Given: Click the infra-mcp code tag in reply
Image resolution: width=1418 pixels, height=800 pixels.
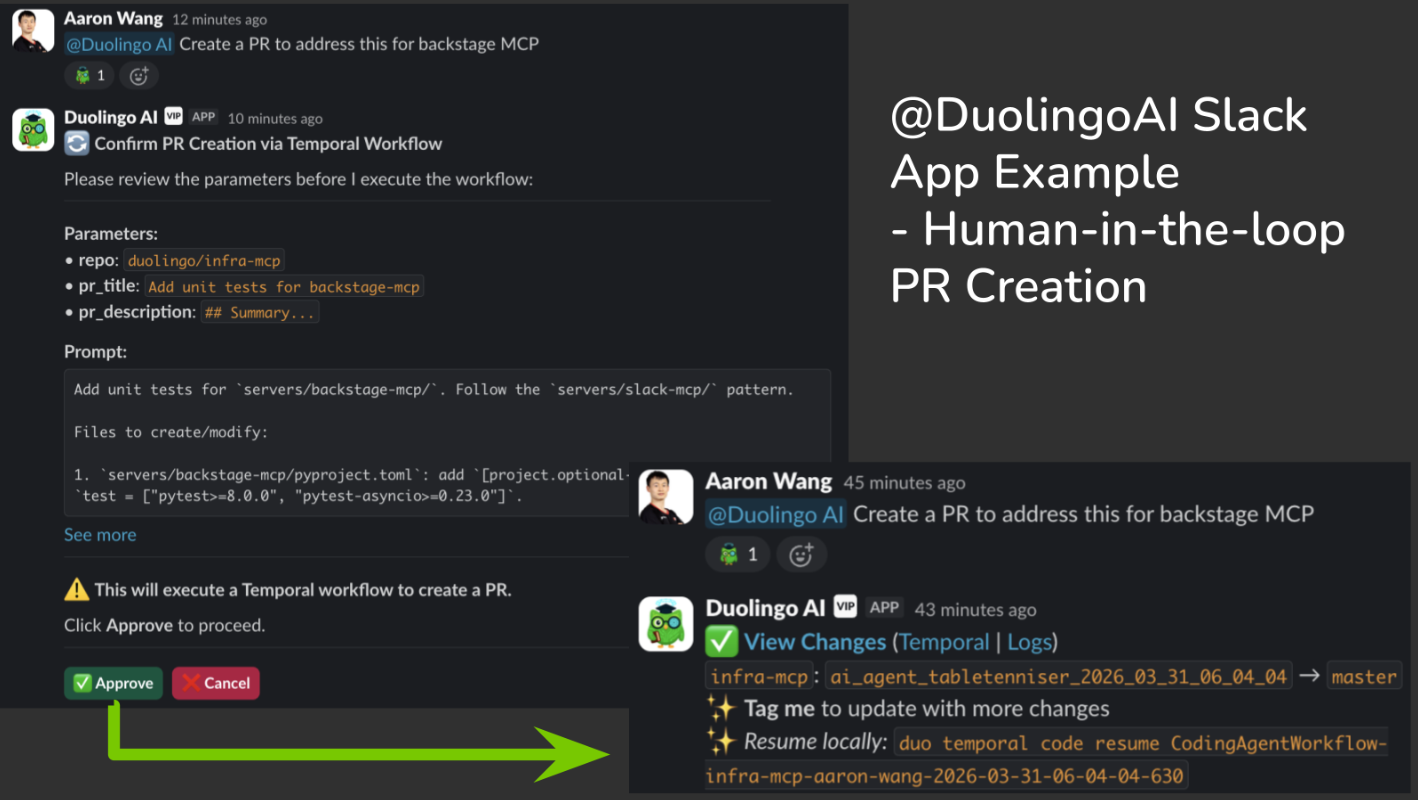Looking at the screenshot, I should 760,676.
